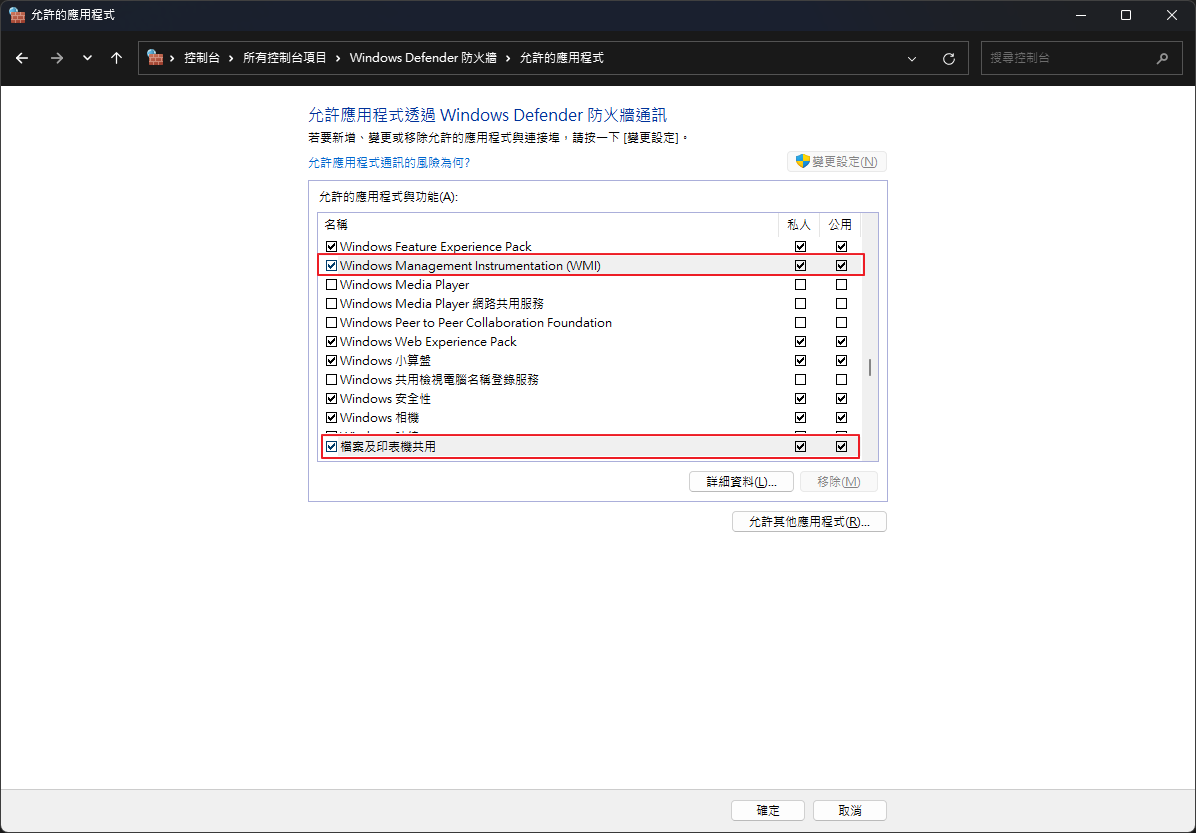Go up one level with the up arrow
This screenshot has width=1196, height=833.
[x=116, y=58]
